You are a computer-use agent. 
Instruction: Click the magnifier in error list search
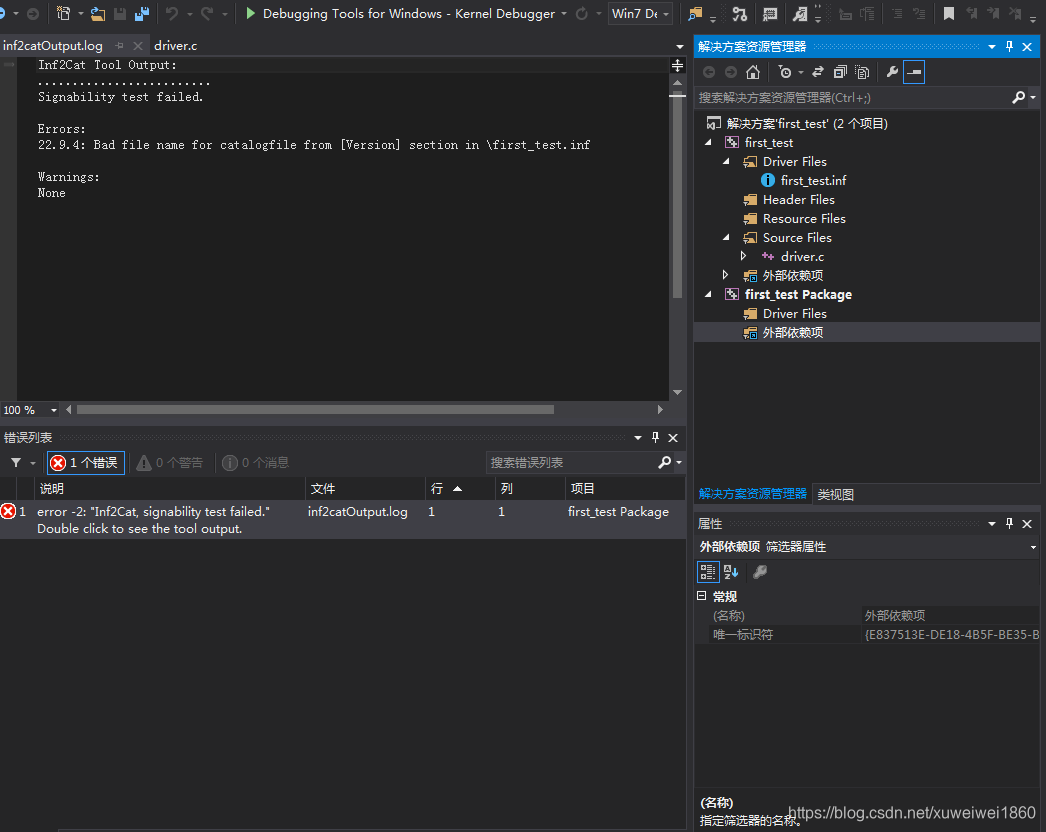pyautogui.click(x=664, y=462)
